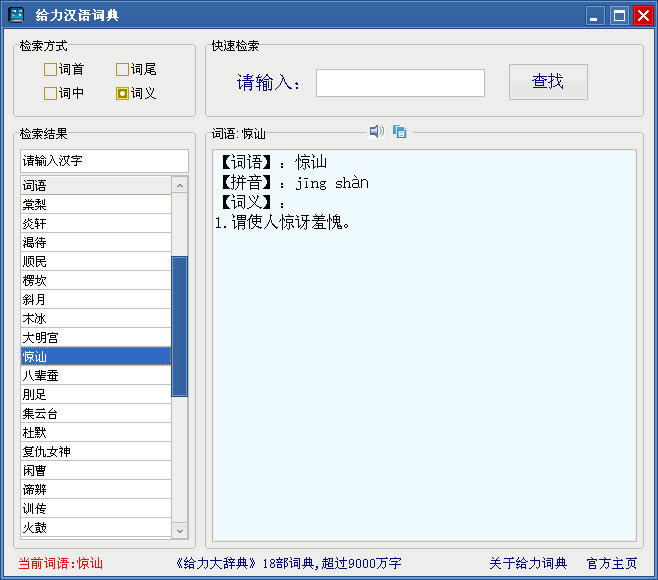Select 棠梨 in the results list
The image size is (658, 580).
tap(96, 204)
